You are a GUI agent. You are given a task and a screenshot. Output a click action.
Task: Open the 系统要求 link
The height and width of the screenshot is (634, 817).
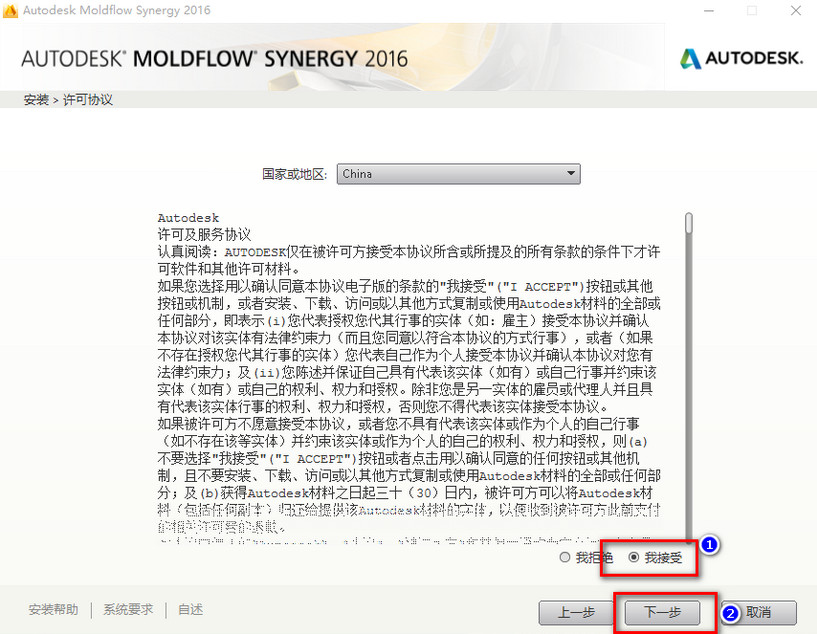click(x=127, y=609)
